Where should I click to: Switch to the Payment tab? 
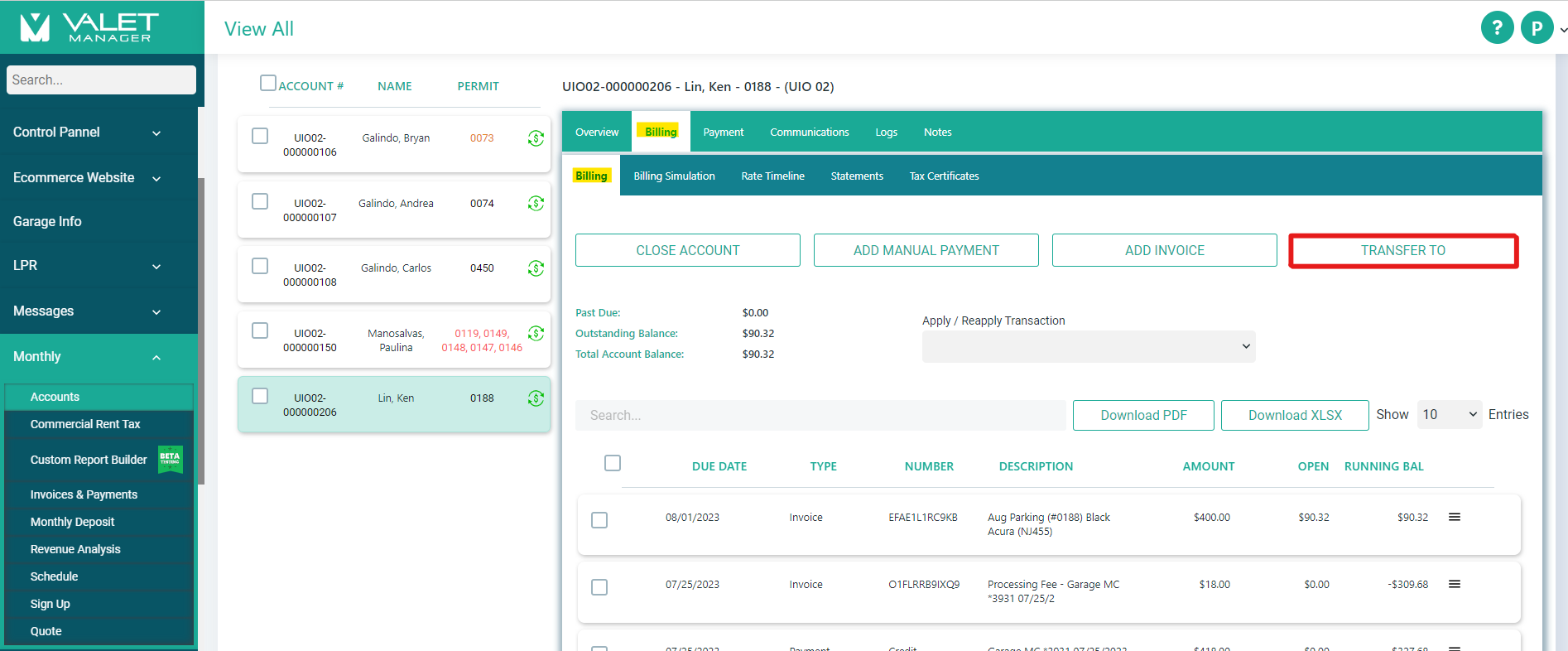coord(723,133)
